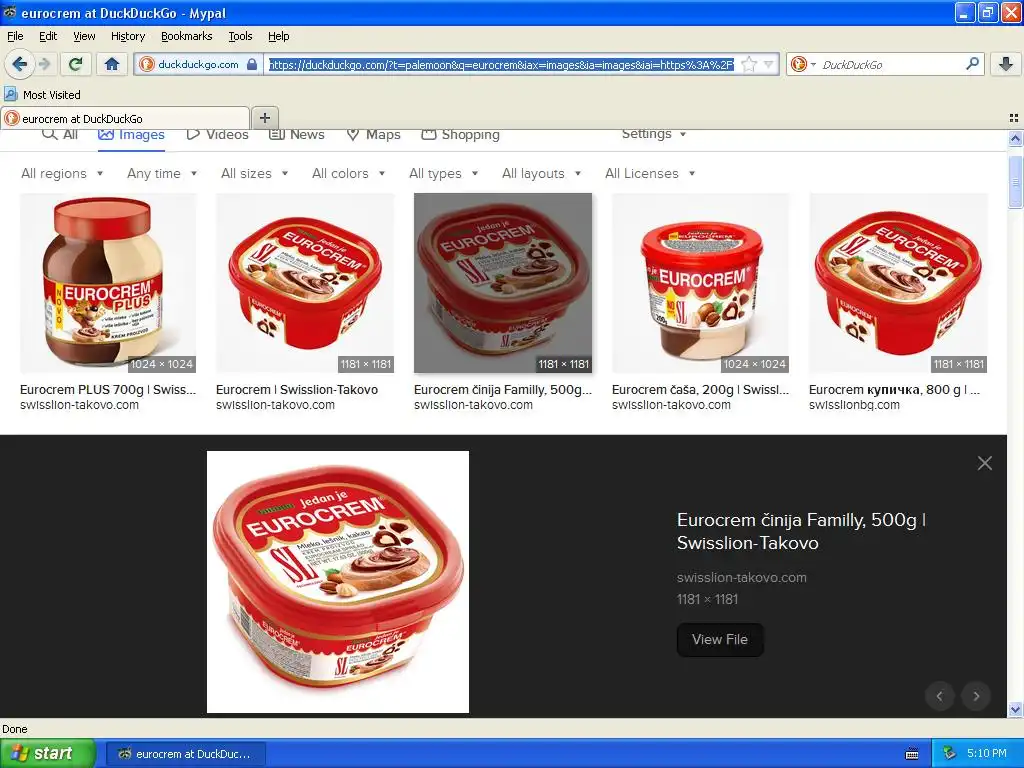Click the address bar URL field

(x=502, y=64)
